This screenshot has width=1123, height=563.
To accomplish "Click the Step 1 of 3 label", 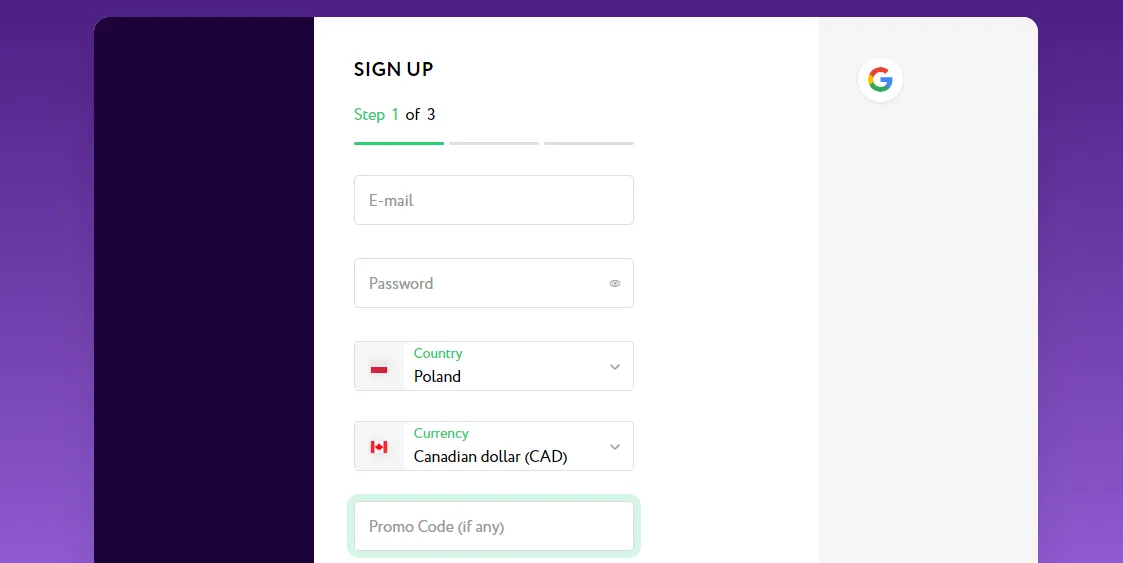I will [x=395, y=115].
